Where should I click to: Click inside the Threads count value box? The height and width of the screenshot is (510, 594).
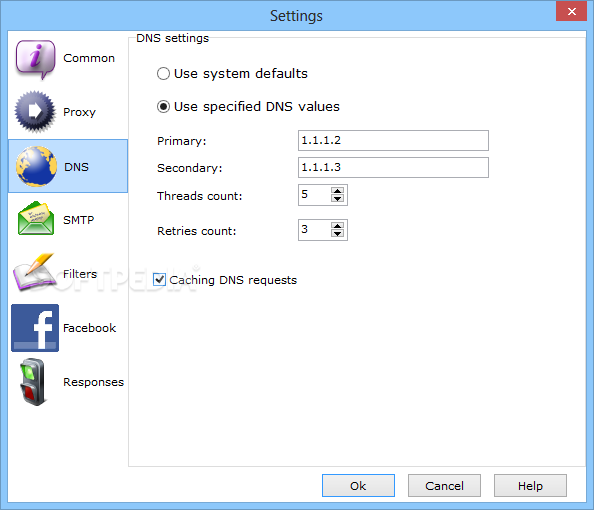point(314,195)
